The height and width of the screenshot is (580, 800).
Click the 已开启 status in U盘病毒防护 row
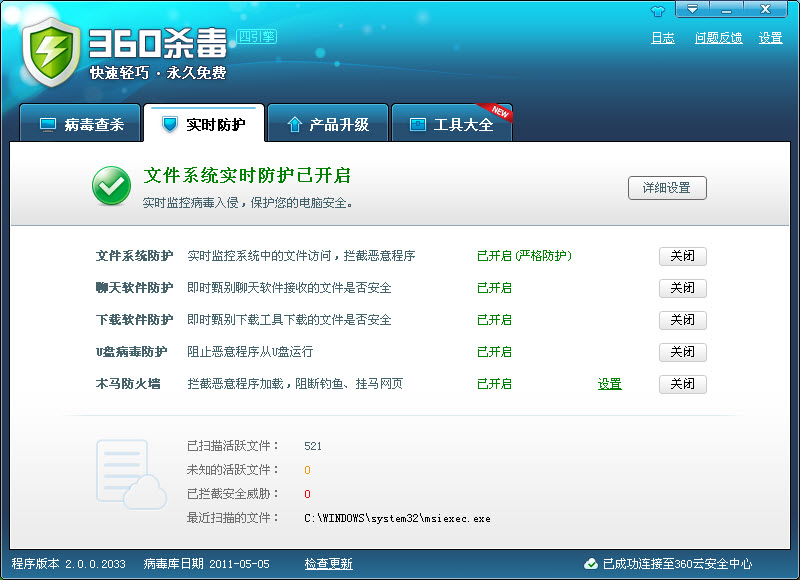click(x=494, y=351)
